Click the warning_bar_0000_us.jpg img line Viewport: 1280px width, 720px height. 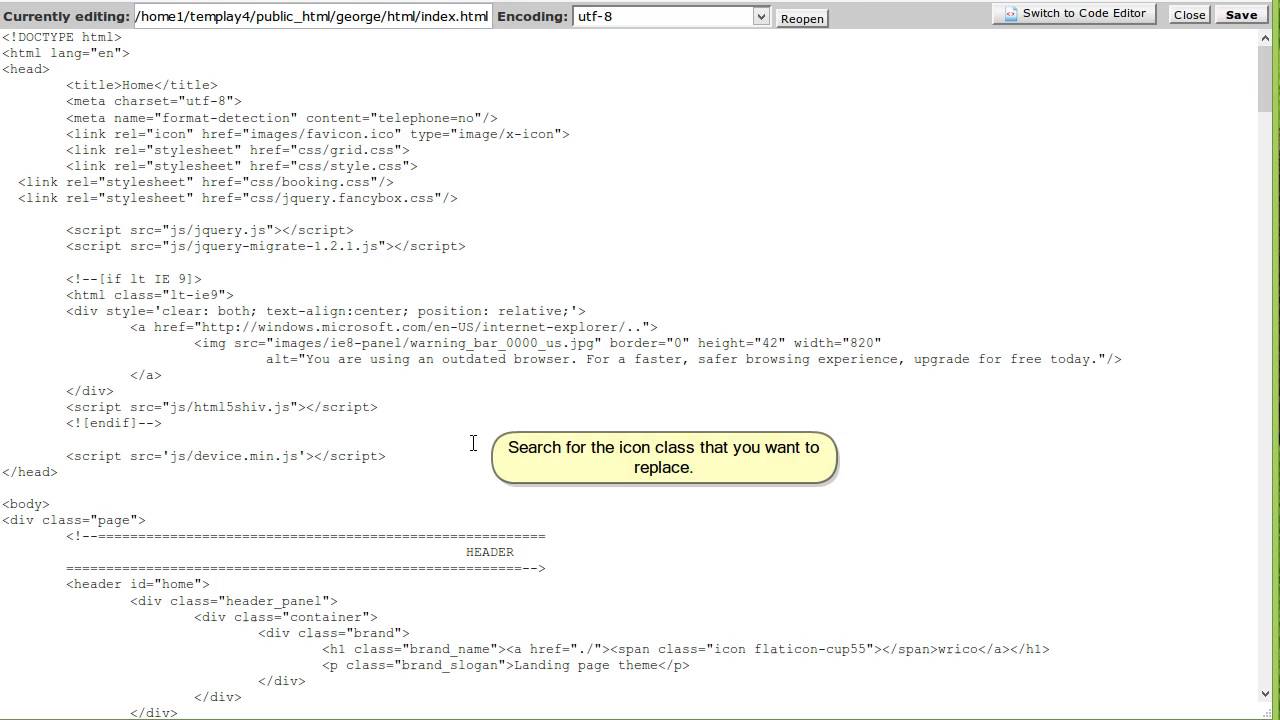(538, 343)
